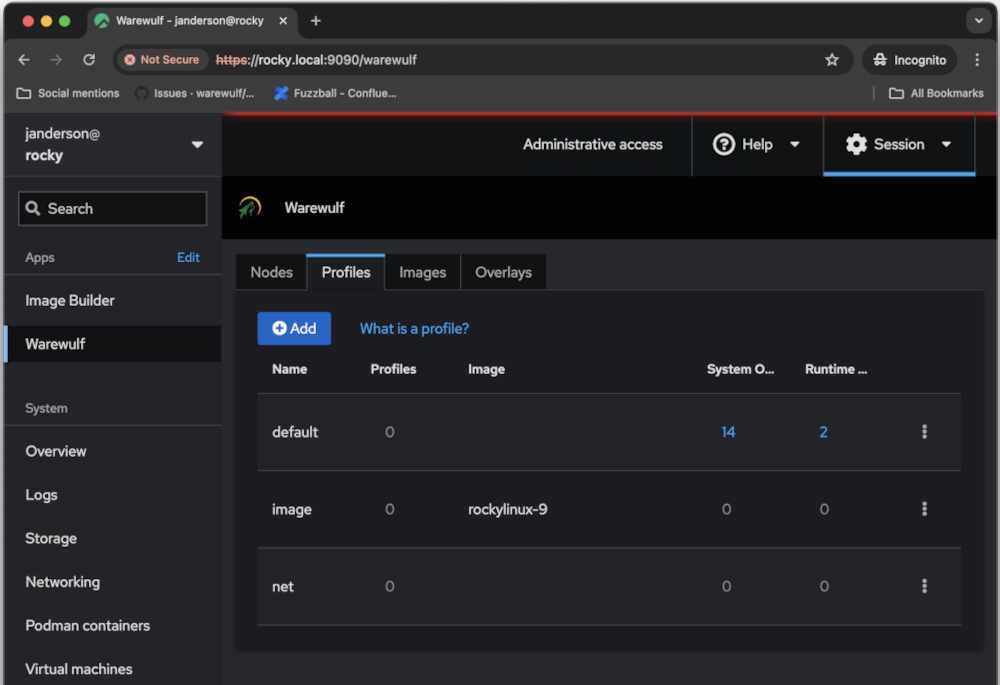Click system overlays count 14 for default
Image resolution: width=1000 pixels, height=685 pixels.
point(728,432)
